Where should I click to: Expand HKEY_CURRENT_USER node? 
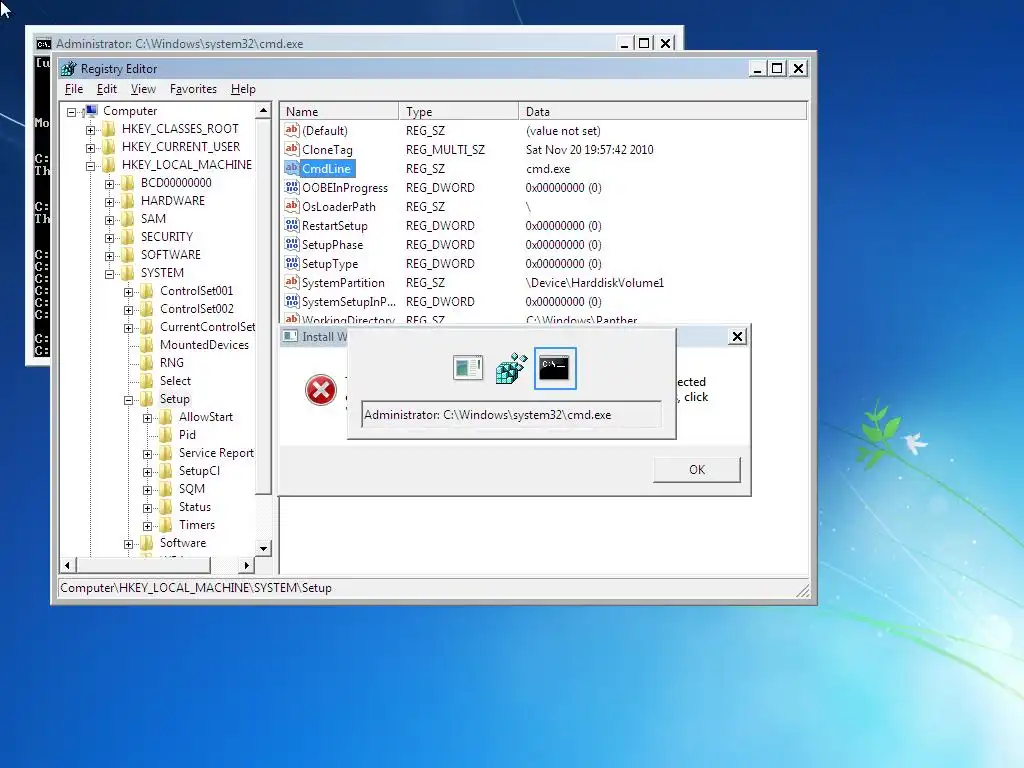point(91,148)
